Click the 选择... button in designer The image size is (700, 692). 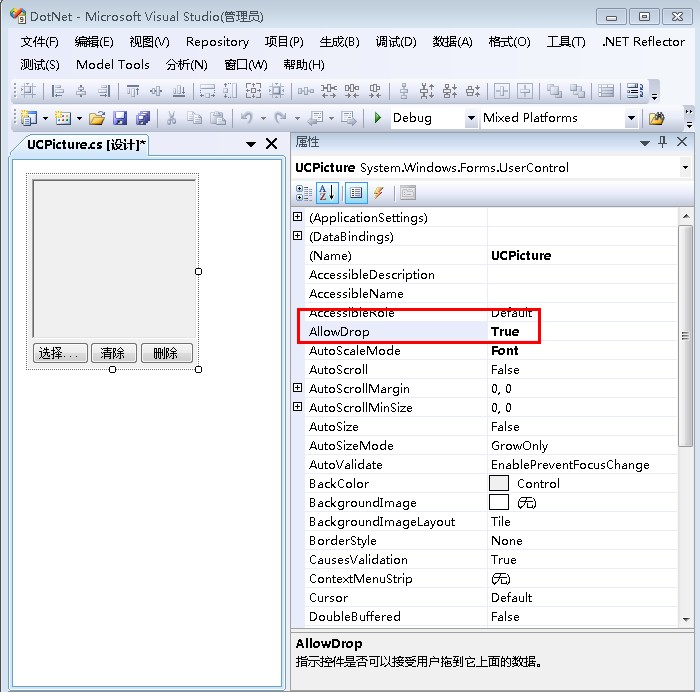(x=60, y=353)
